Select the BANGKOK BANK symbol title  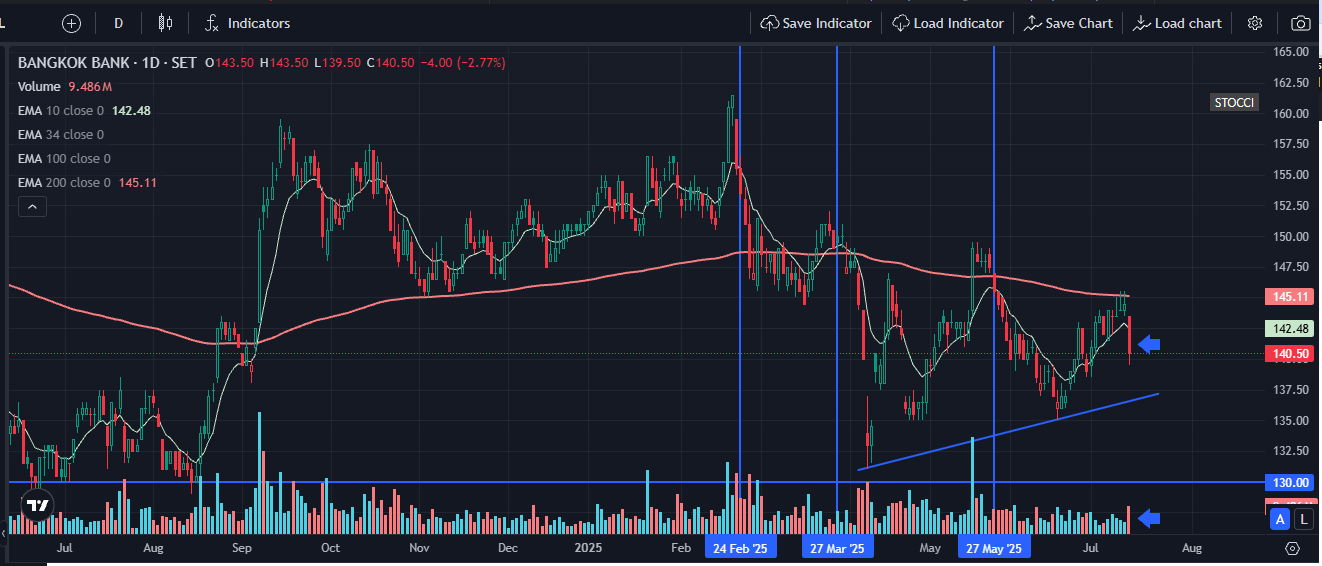74,62
